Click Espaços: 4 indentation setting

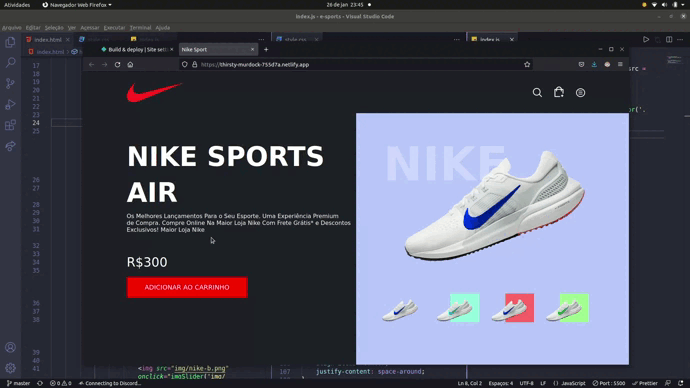point(501,383)
